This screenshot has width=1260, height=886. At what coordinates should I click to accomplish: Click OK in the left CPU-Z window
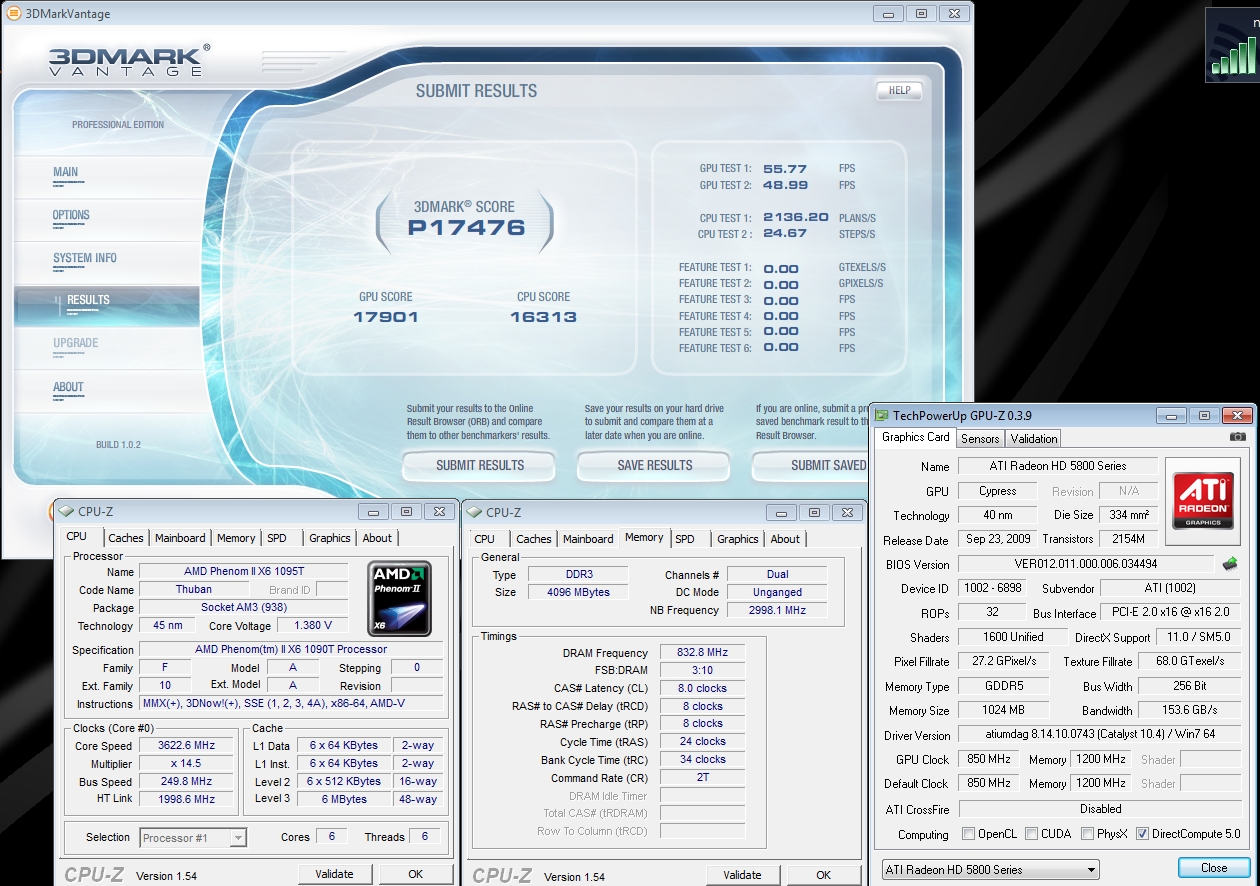pos(415,874)
